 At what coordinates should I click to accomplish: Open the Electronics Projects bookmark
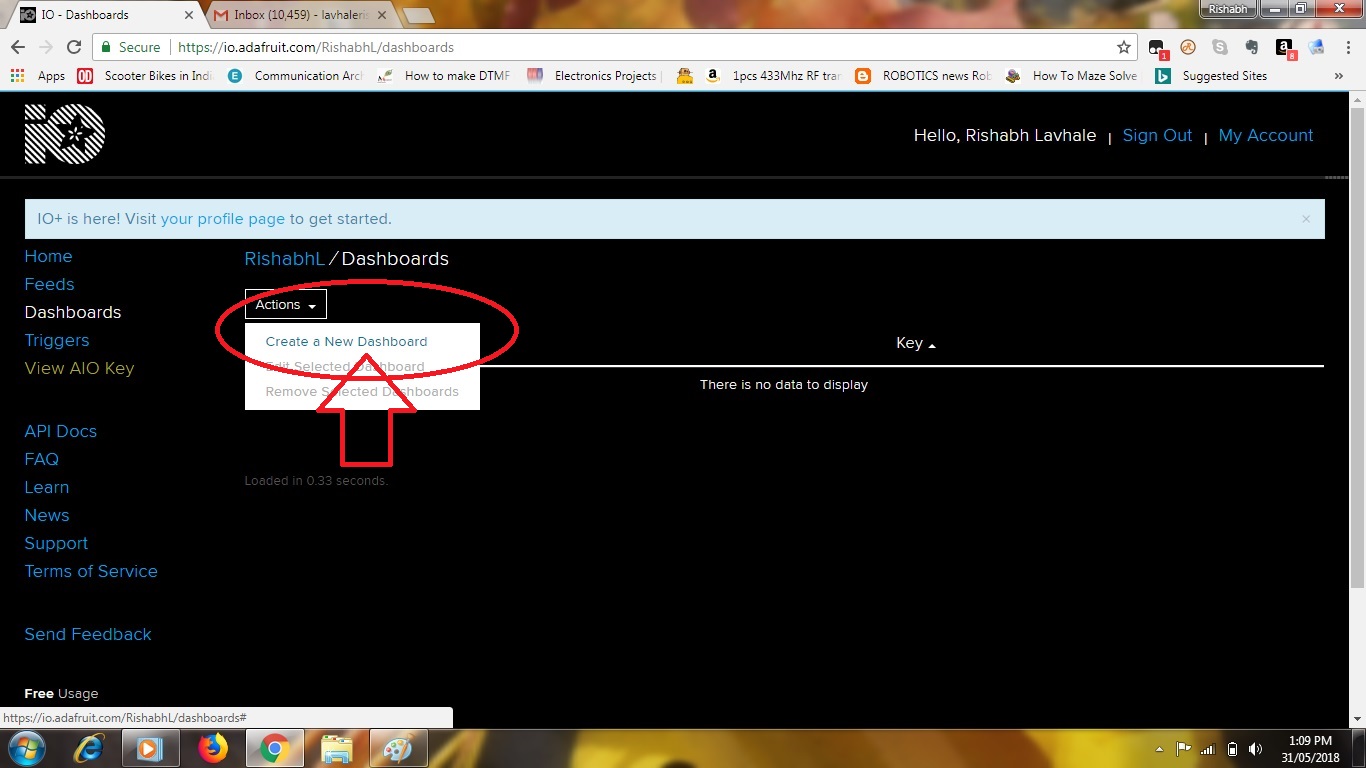(x=592, y=76)
